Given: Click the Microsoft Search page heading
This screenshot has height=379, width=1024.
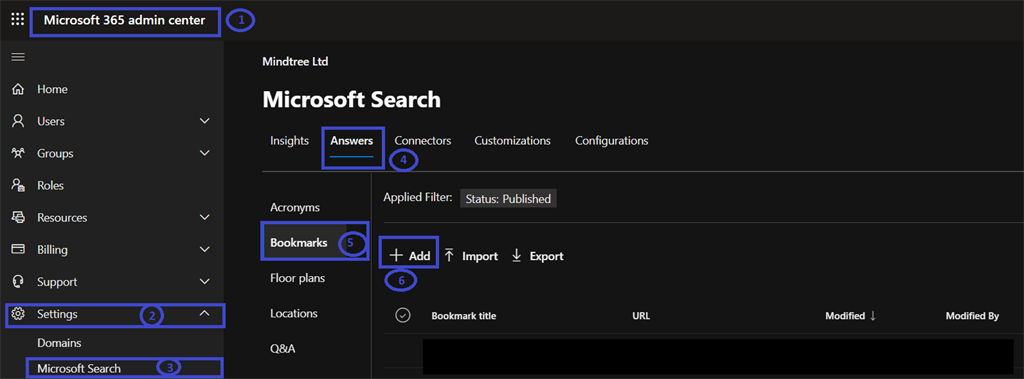Looking at the screenshot, I should (x=351, y=100).
